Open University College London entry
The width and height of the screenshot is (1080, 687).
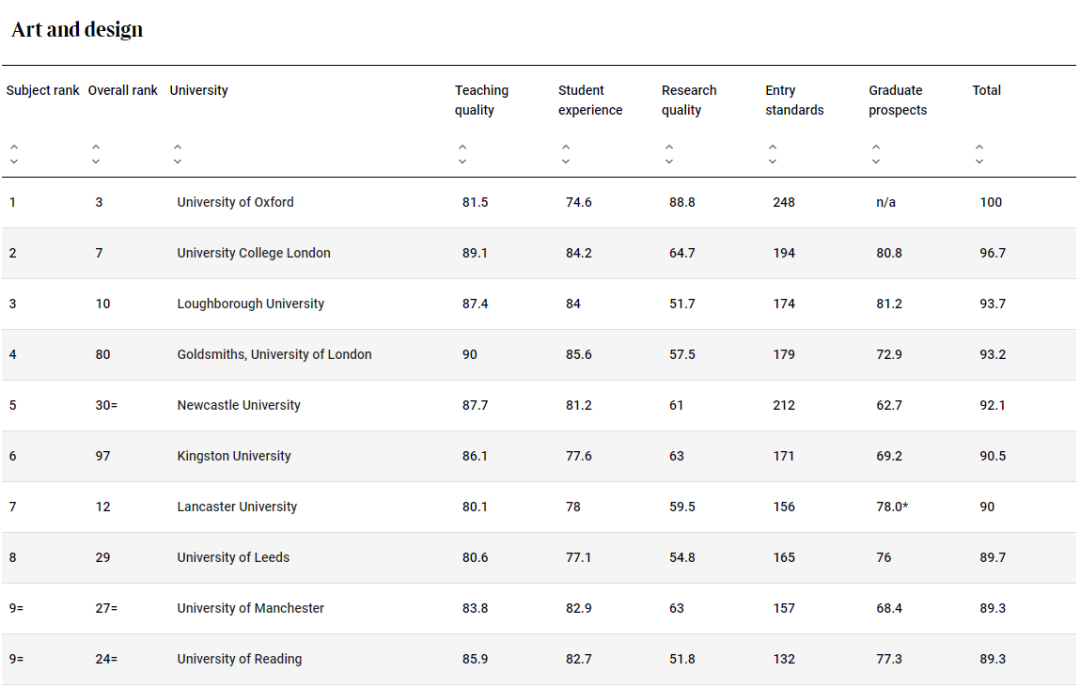[x=253, y=253]
